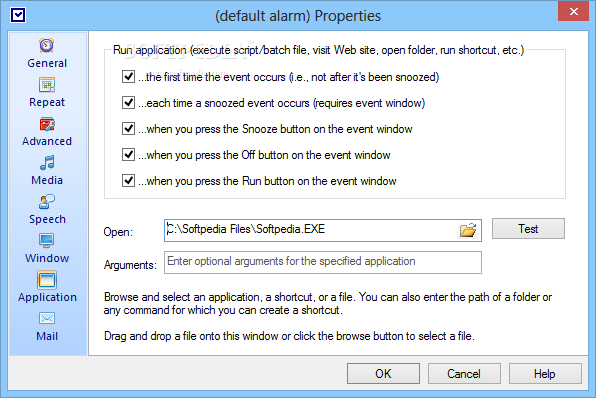Select the Repeat calendar icon
Viewport: 596px width, 398px height.
pos(47,85)
